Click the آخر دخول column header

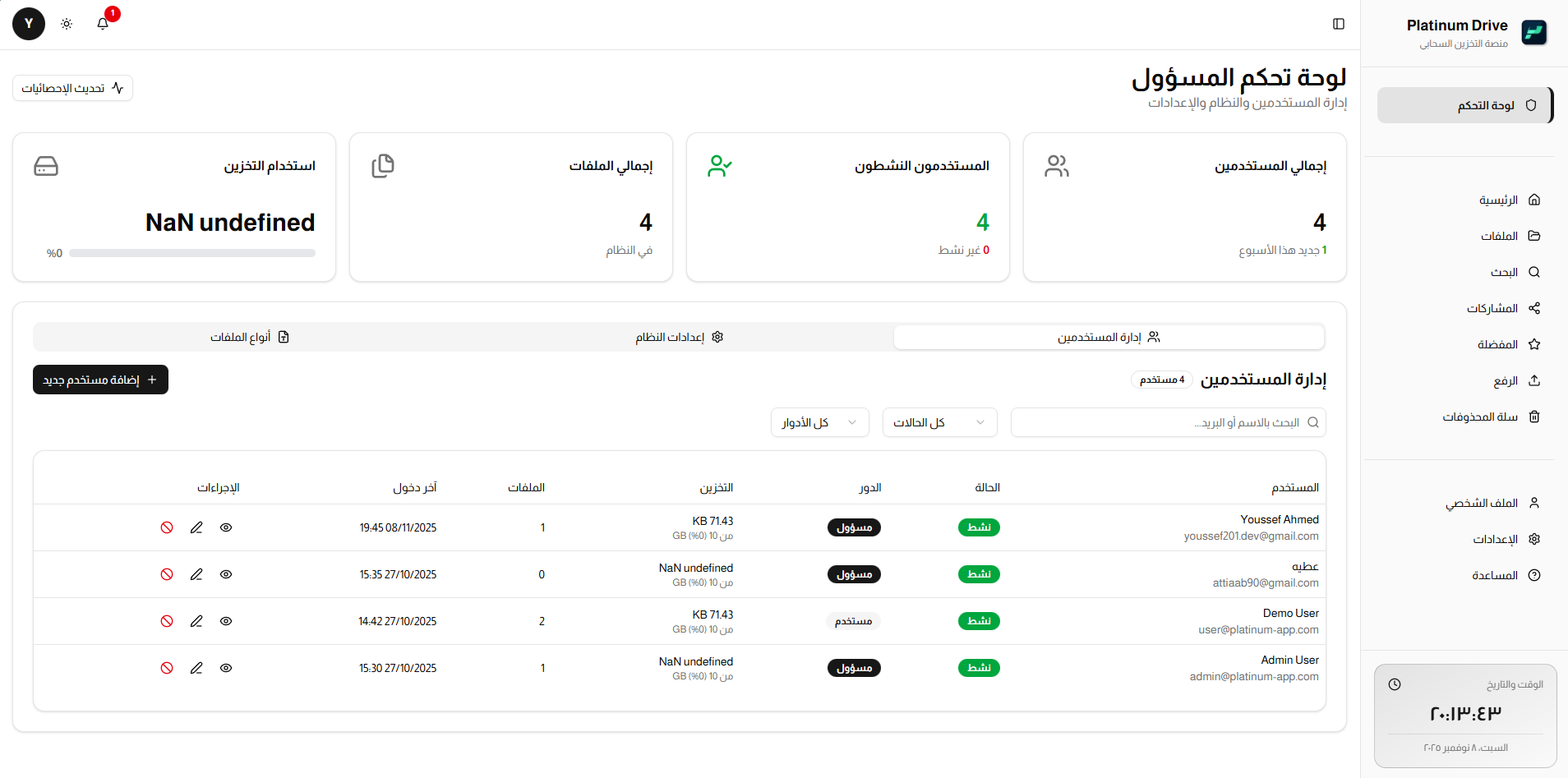(x=414, y=487)
